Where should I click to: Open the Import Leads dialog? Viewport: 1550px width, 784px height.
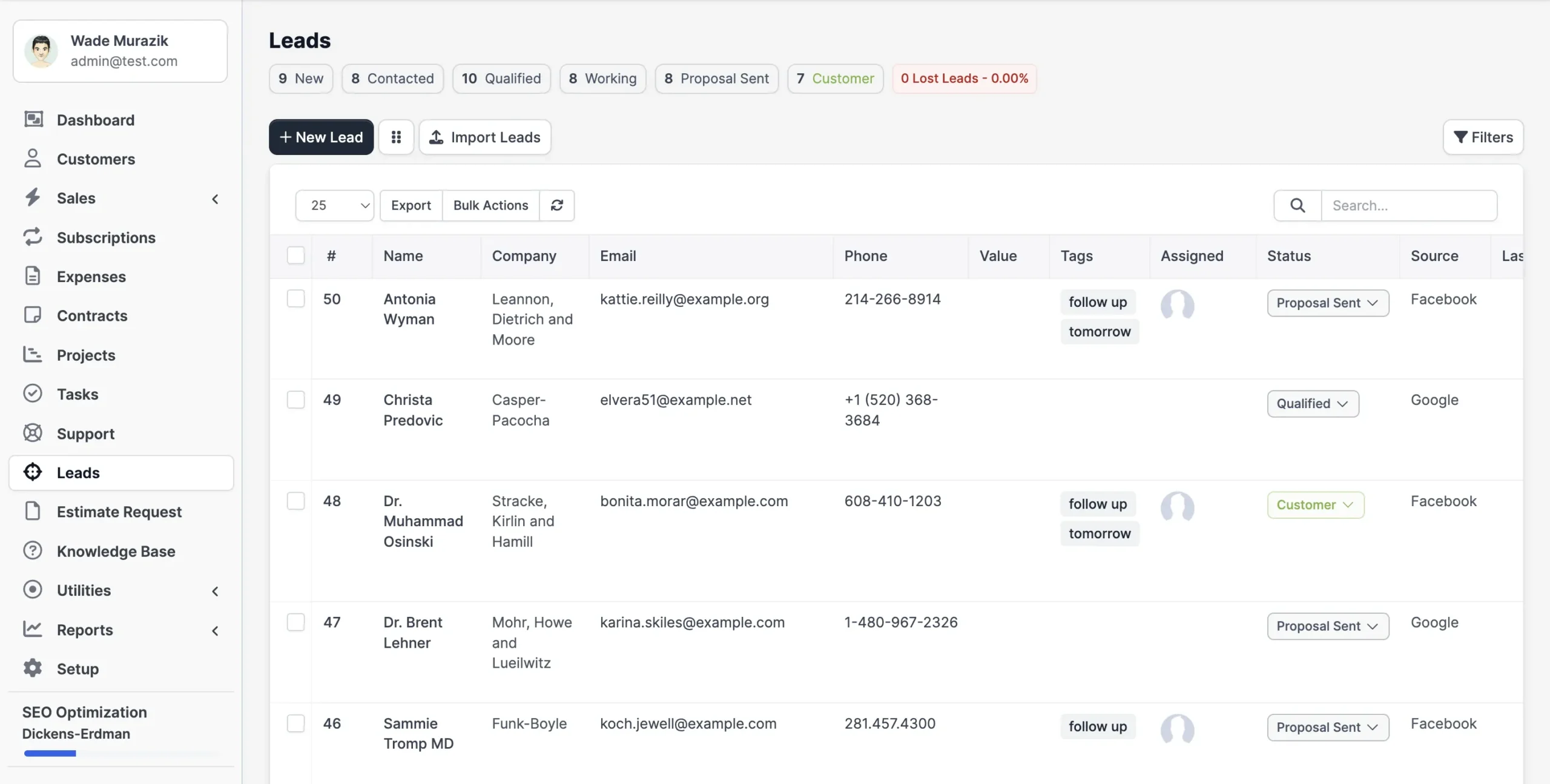coord(484,137)
